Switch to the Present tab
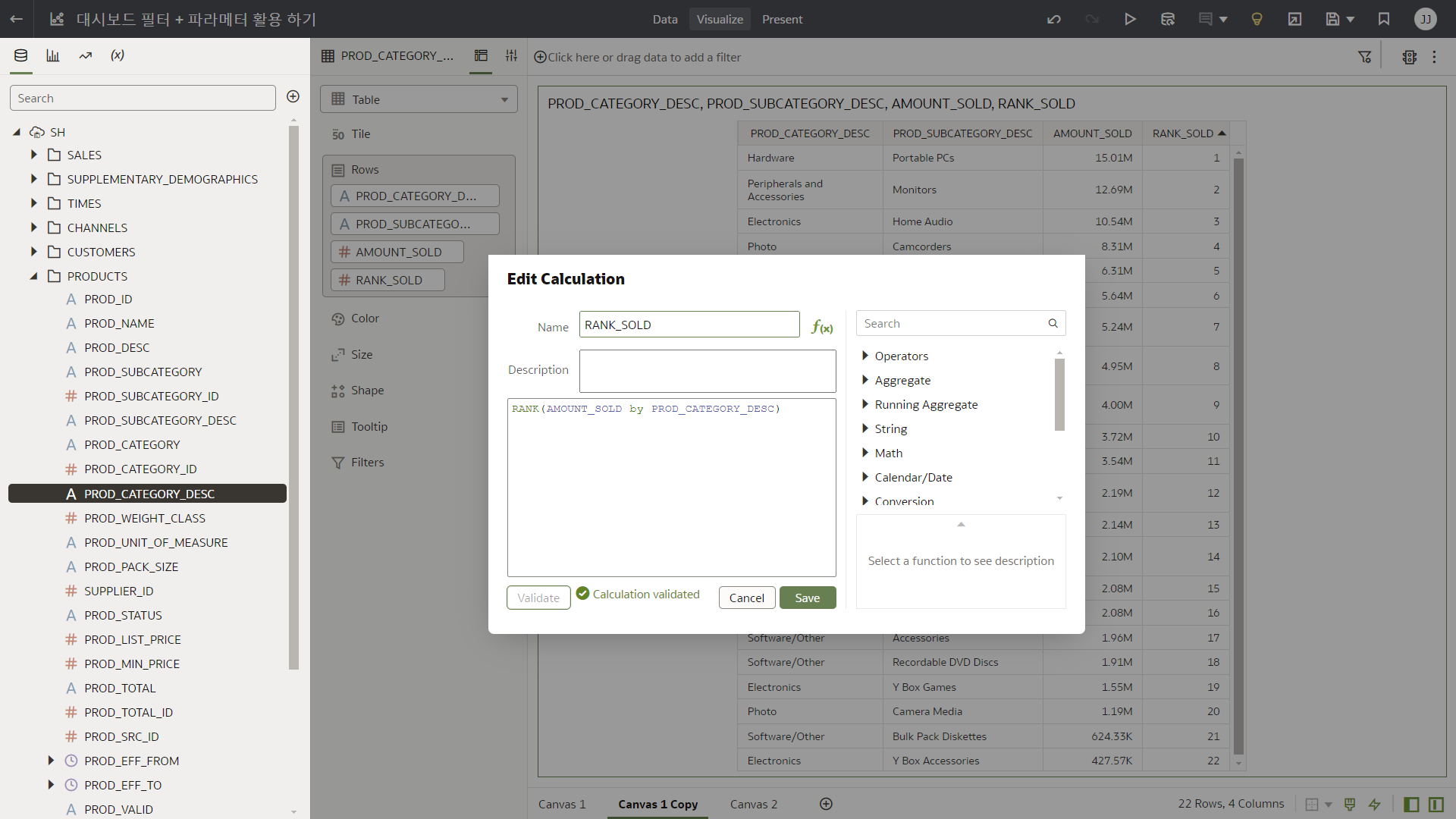The height and width of the screenshot is (819, 1456). [782, 19]
